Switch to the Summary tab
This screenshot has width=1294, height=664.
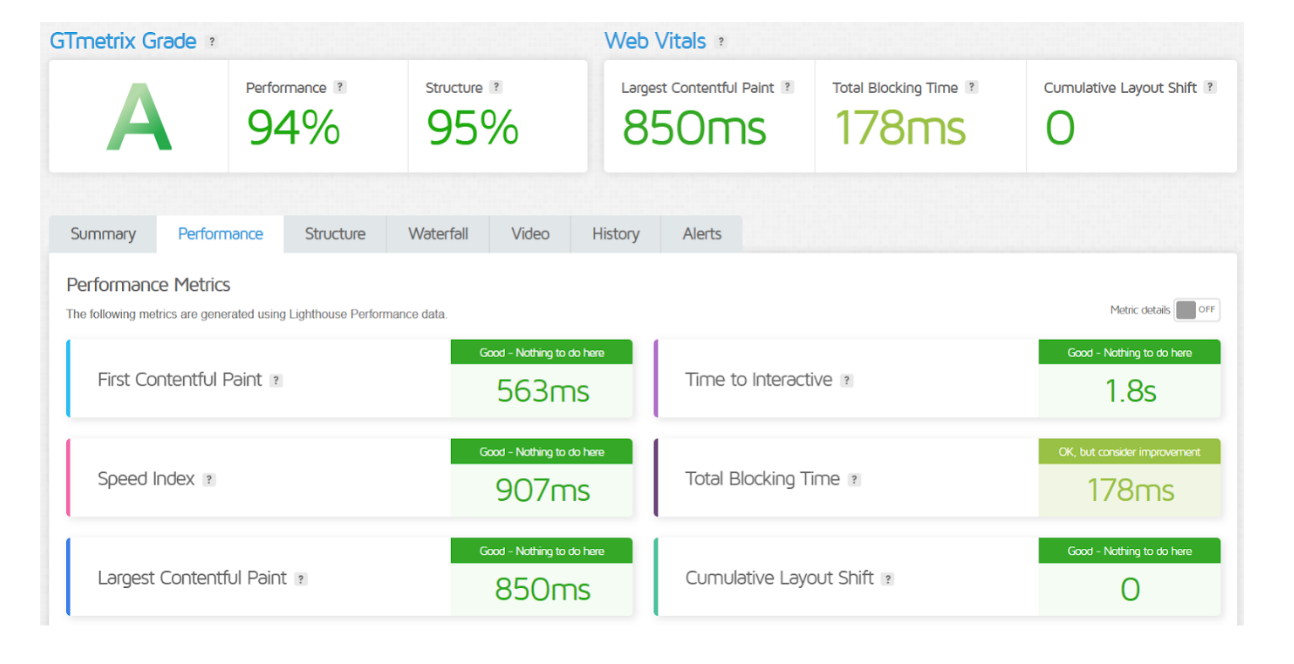(x=103, y=234)
